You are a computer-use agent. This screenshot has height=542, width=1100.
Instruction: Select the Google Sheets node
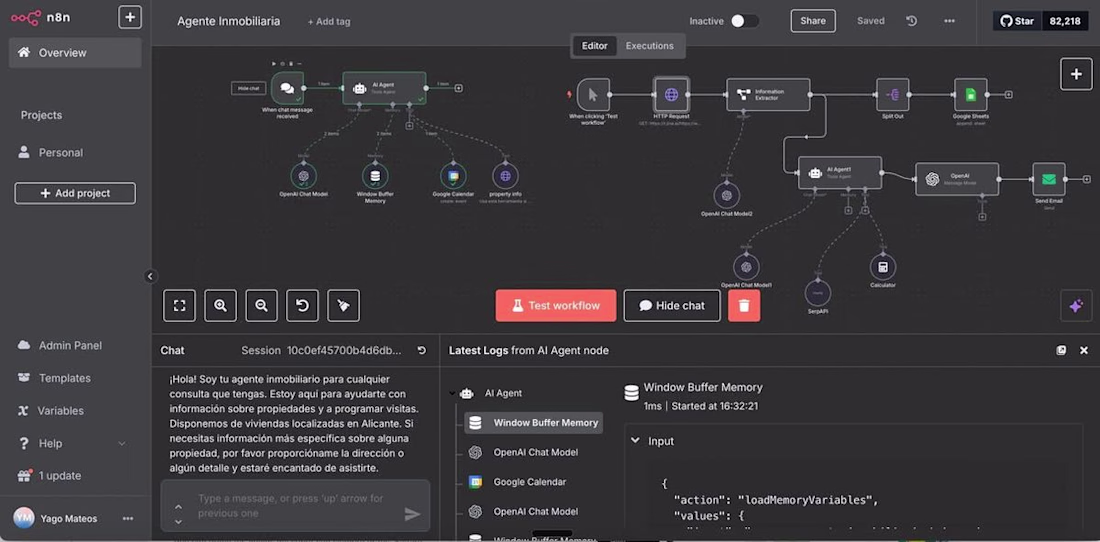[971, 95]
